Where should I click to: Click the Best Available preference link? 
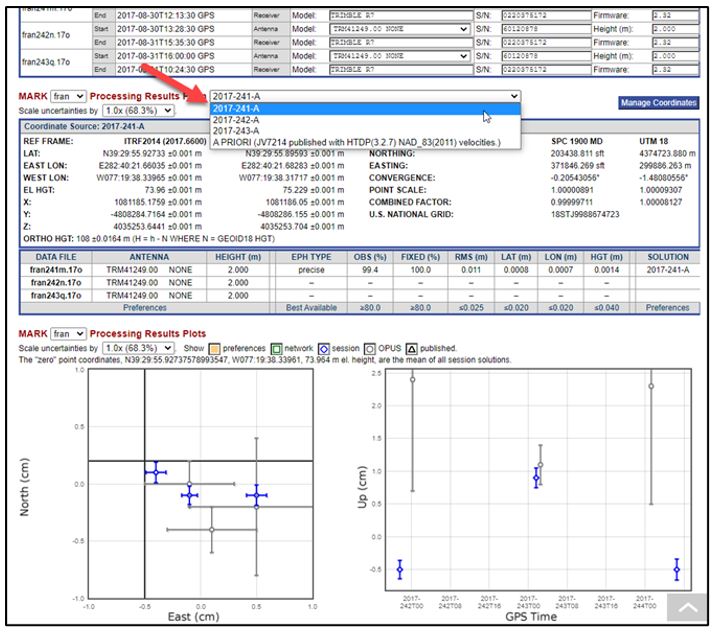pos(311,308)
